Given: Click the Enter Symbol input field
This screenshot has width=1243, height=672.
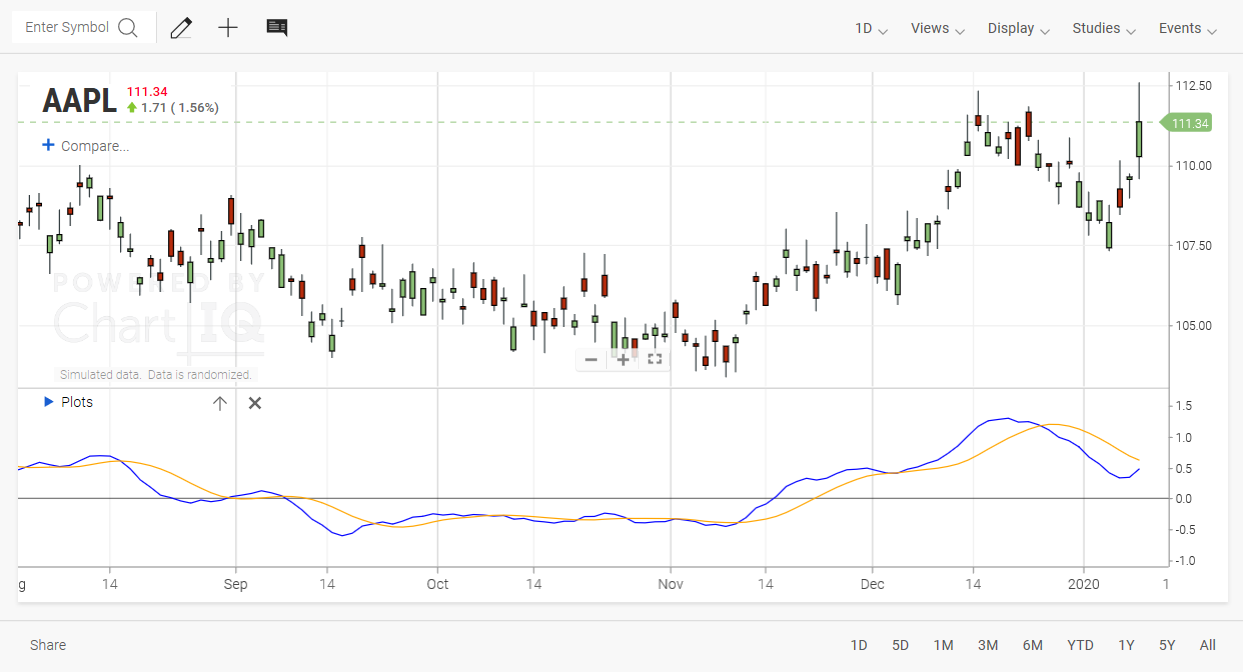Looking at the screenshot, I should (x=67, y=28).
